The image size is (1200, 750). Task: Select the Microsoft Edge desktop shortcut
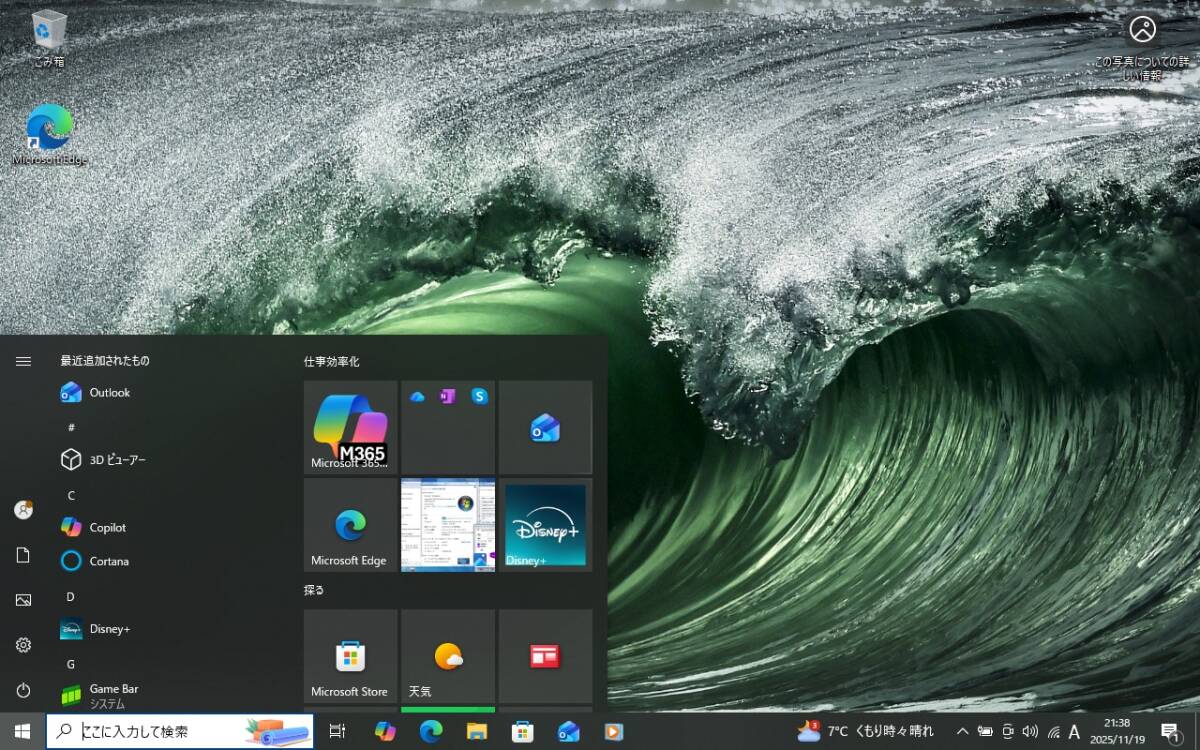click(x=50, y=135)
